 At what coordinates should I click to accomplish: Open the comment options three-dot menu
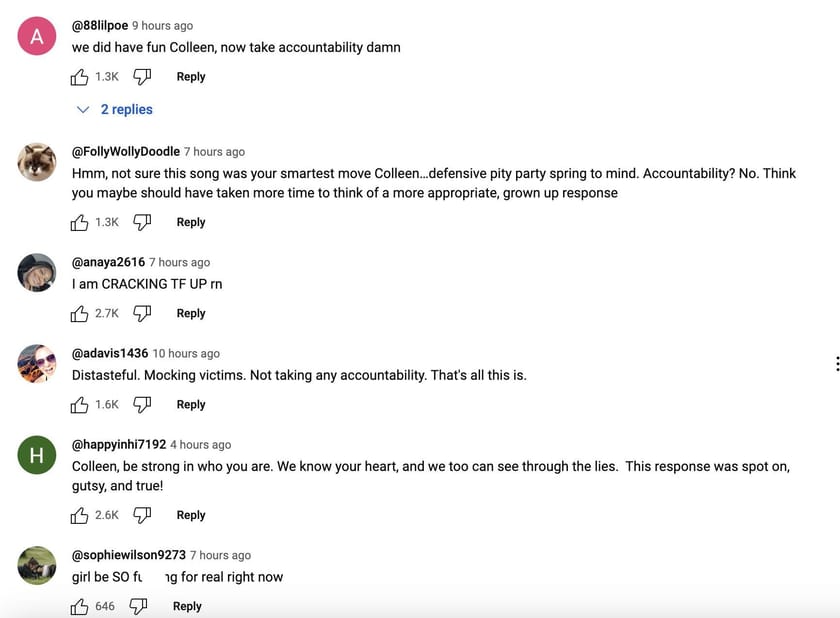(x=836, y=363)
